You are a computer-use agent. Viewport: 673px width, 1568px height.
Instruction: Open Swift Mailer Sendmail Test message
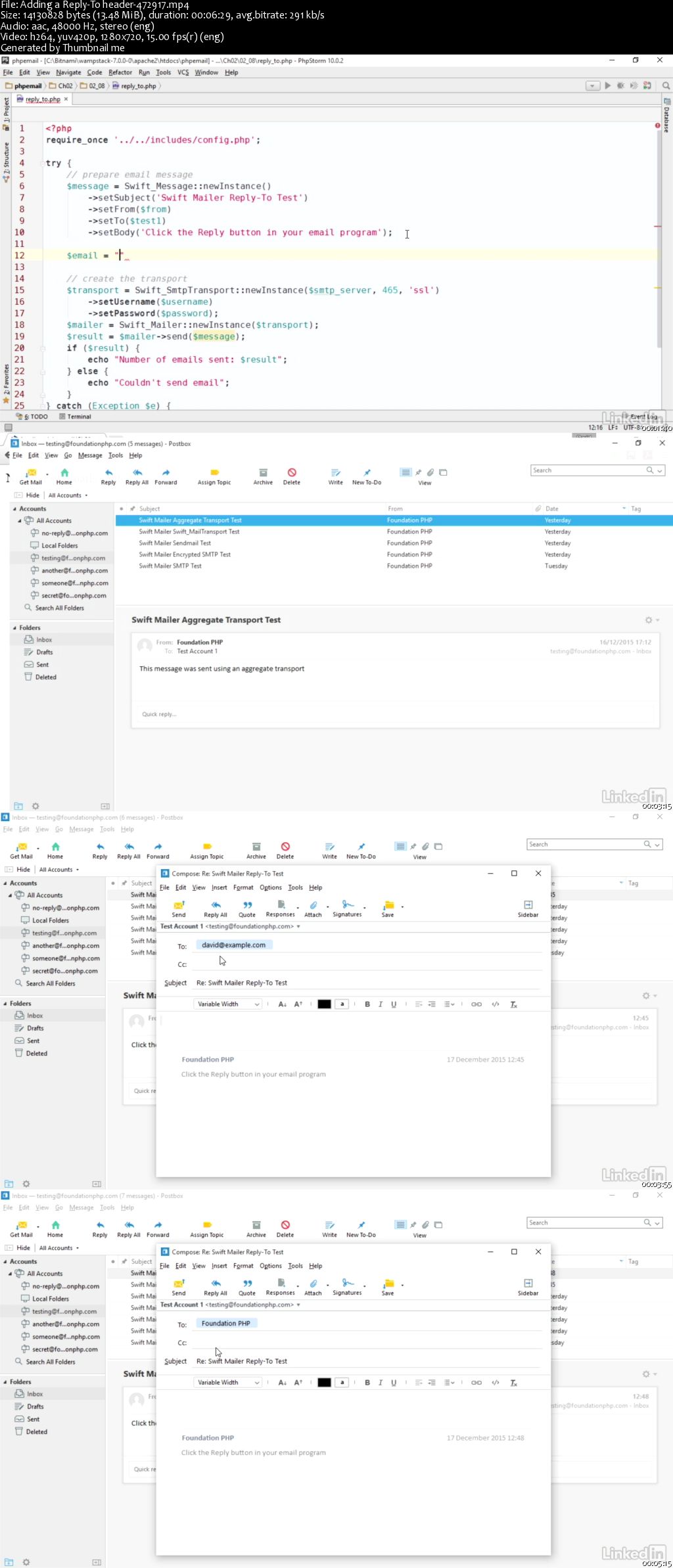click(394, 543)
